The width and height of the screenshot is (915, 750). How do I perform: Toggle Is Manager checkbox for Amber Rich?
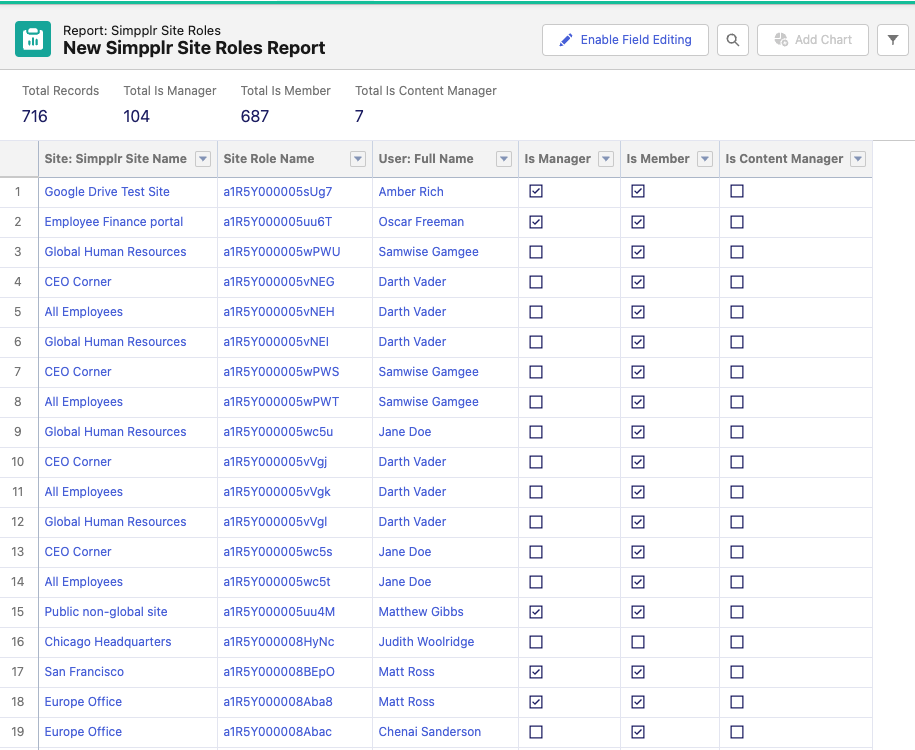click(536, 191)
